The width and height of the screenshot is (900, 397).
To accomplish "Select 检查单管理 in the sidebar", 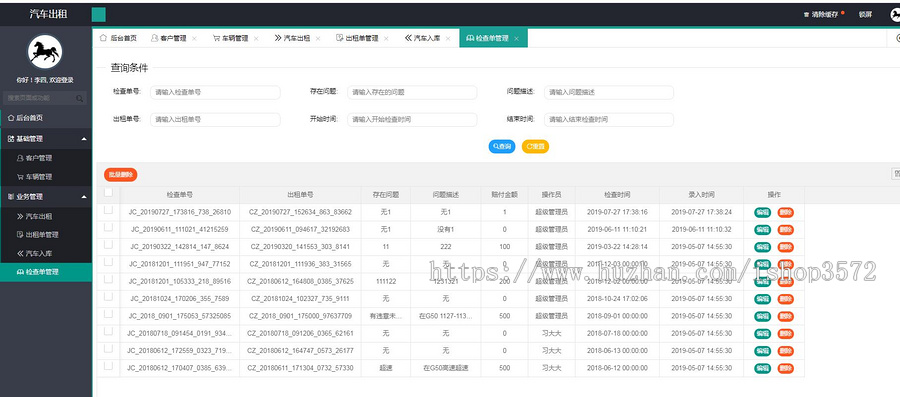I will coord(46,272).
